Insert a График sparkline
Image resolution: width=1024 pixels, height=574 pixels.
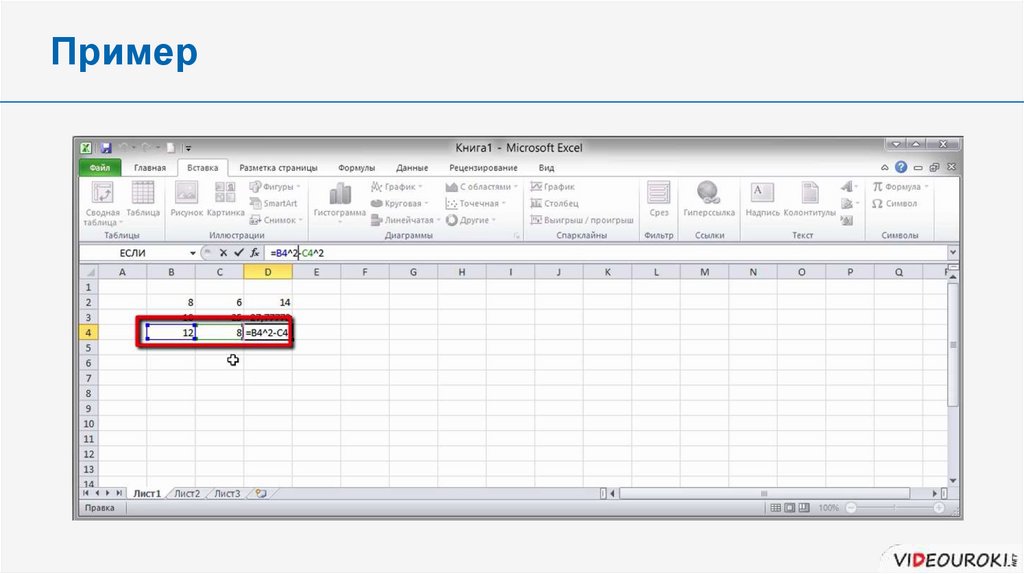[552, 187]
